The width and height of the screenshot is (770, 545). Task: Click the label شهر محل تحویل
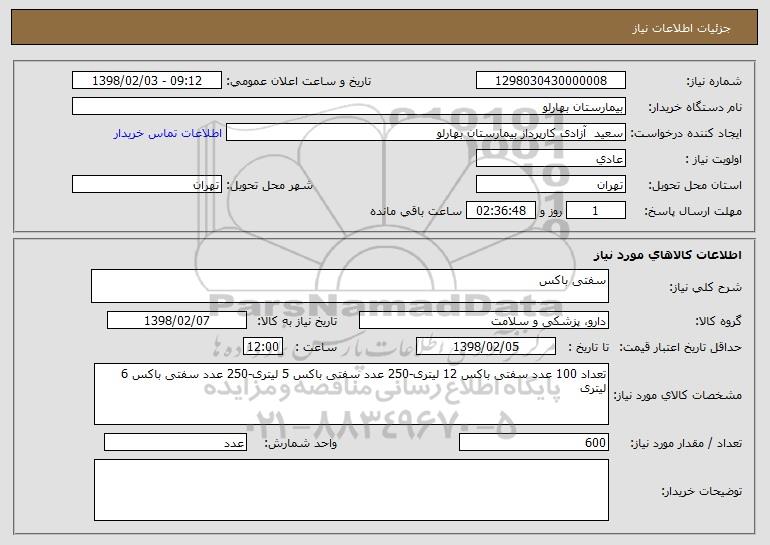[x=269, y=185]
